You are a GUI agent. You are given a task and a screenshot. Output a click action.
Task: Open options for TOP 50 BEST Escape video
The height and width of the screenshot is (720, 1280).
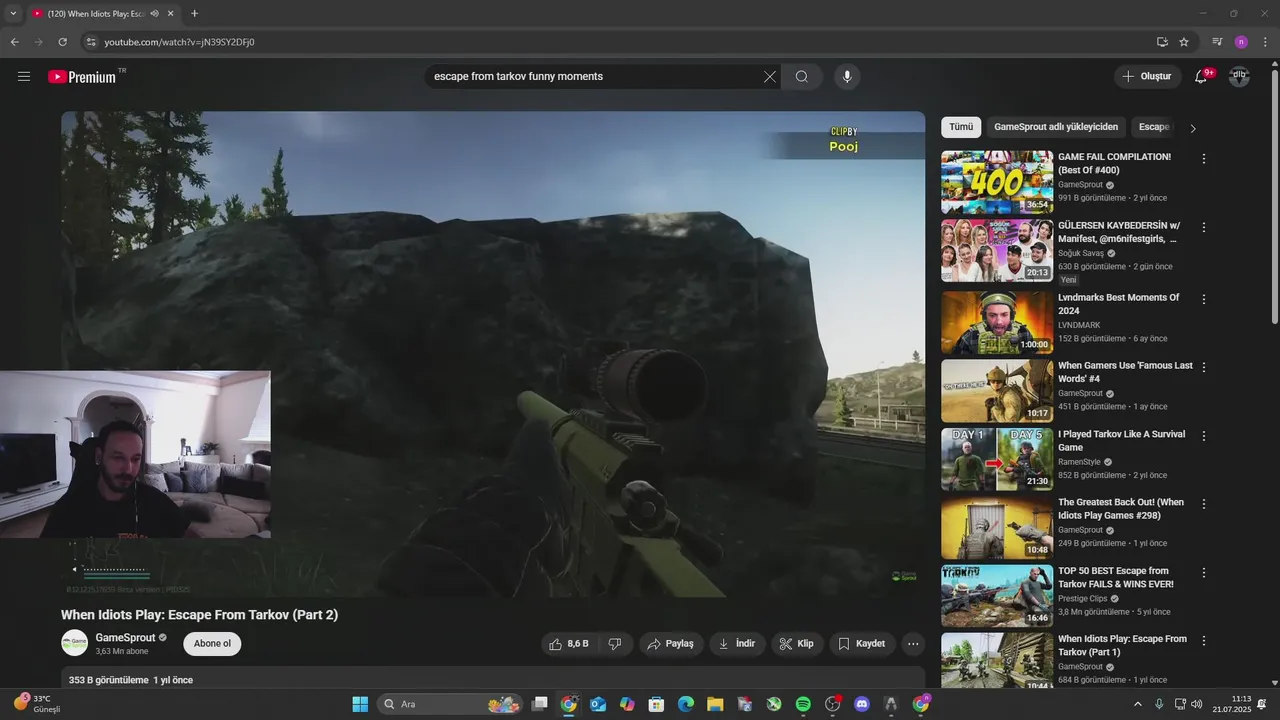[x=1204, y=572]
